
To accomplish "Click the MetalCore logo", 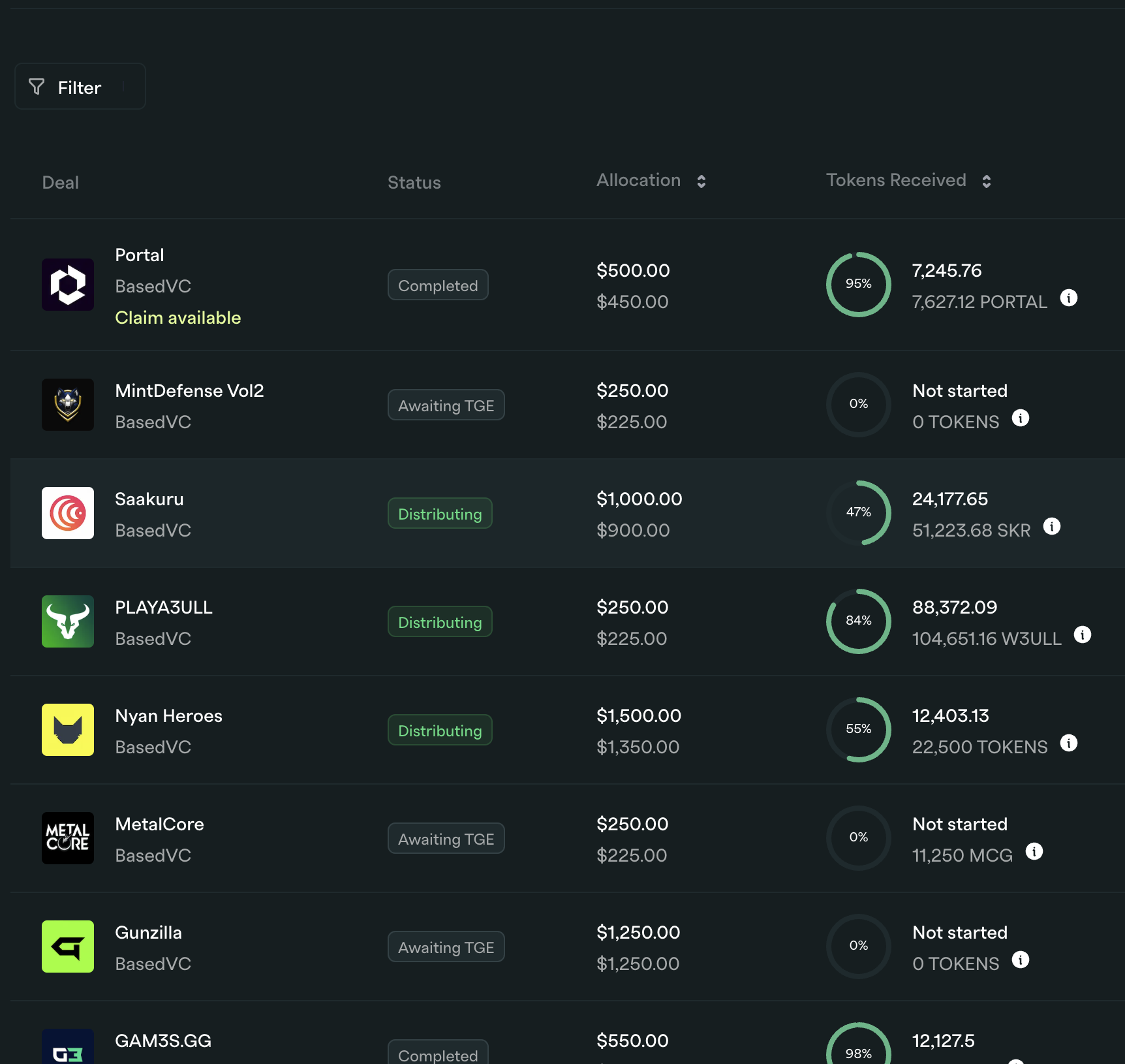I will point(68,838).
